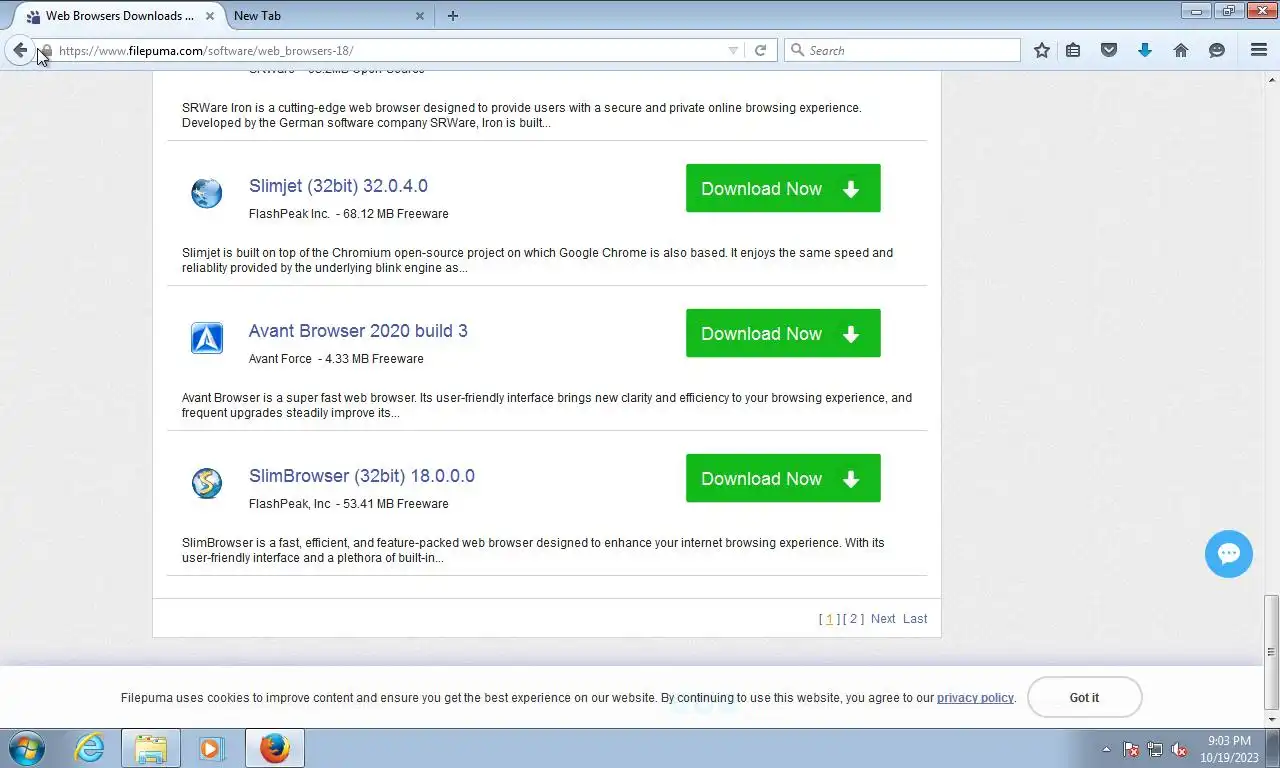
Task: Open Windows Media Player from taskbar
Action: 212,748
